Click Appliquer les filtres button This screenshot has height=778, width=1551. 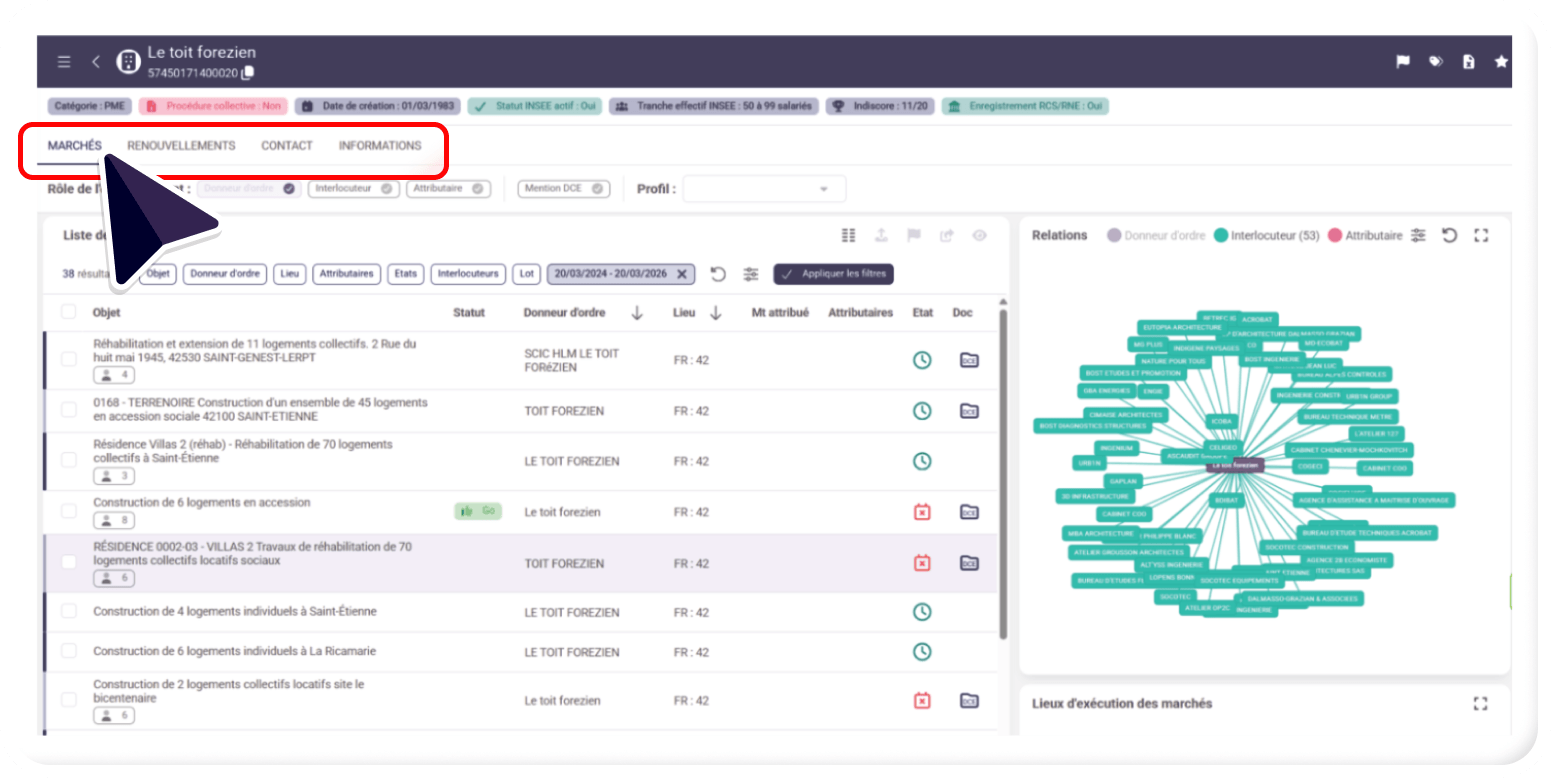[x=833, y=274]
